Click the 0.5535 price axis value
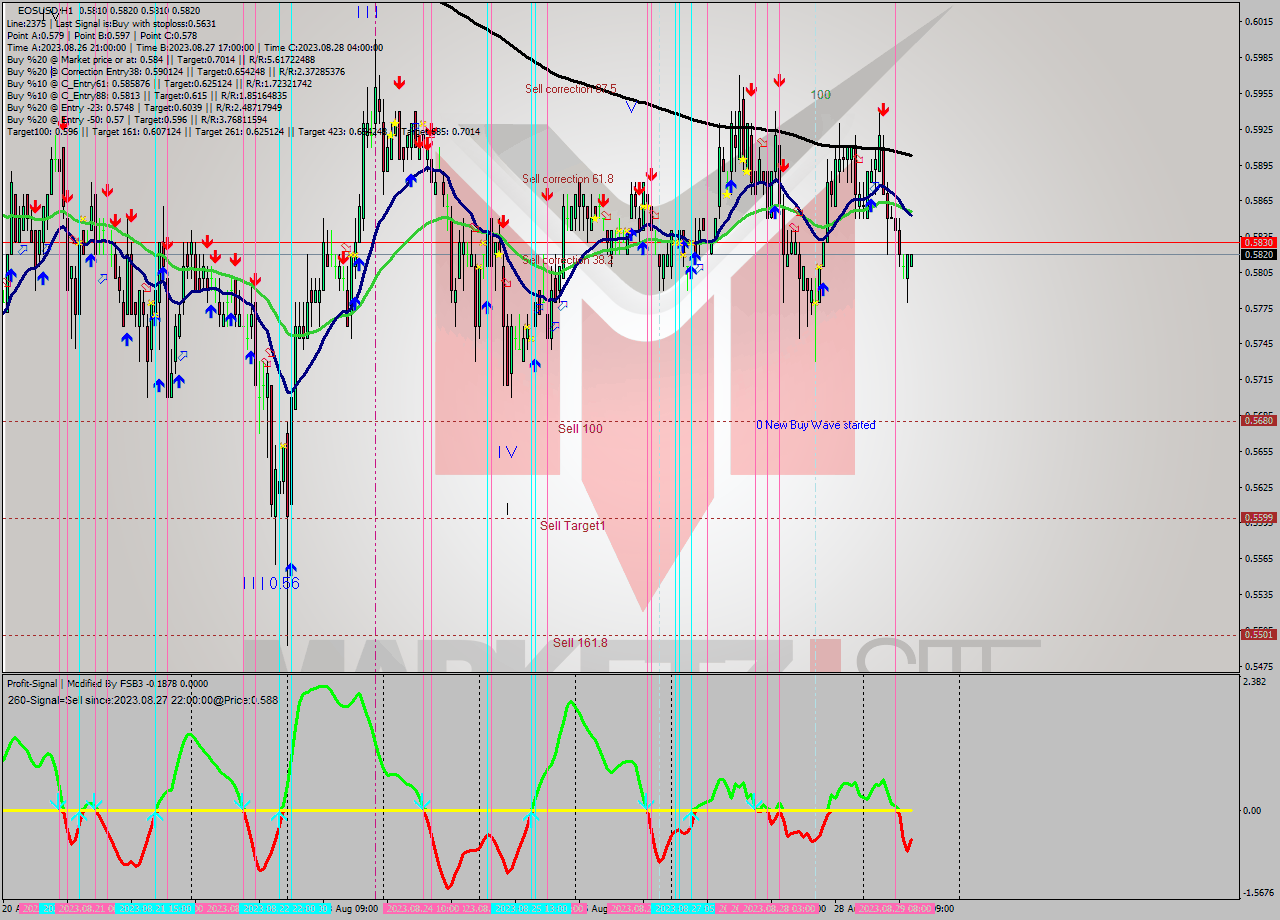The width and height of the screenshot is (1280, 920). [x=1258, y=594]
